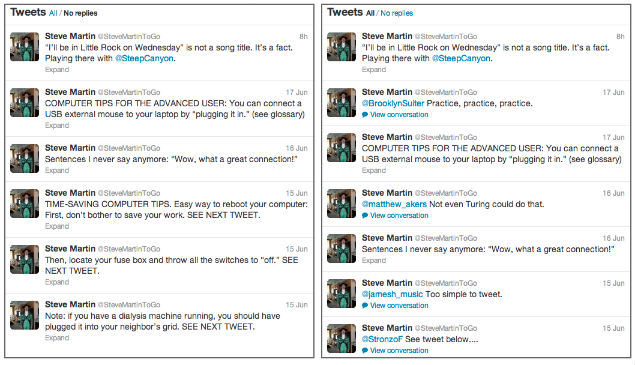Image resolution: width=635 pixels, height=365 pixels.
Task: View conversation for the @jamesh_music reply
Action: (x=399, y=305)
